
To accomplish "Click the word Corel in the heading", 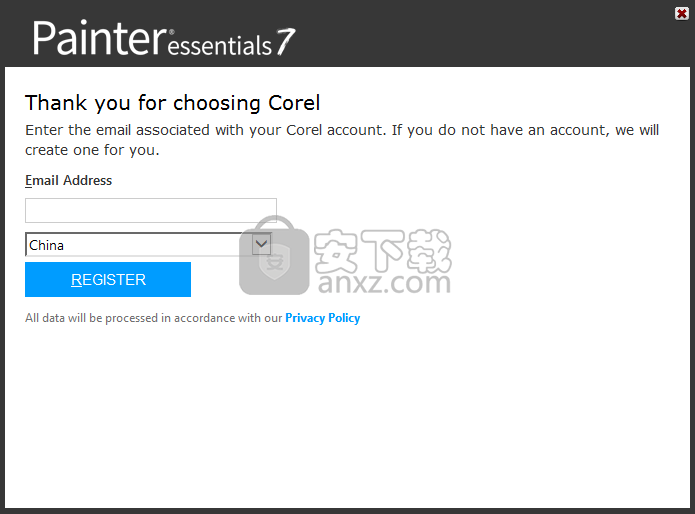I will pyautogui.click(x=294, y=103).
